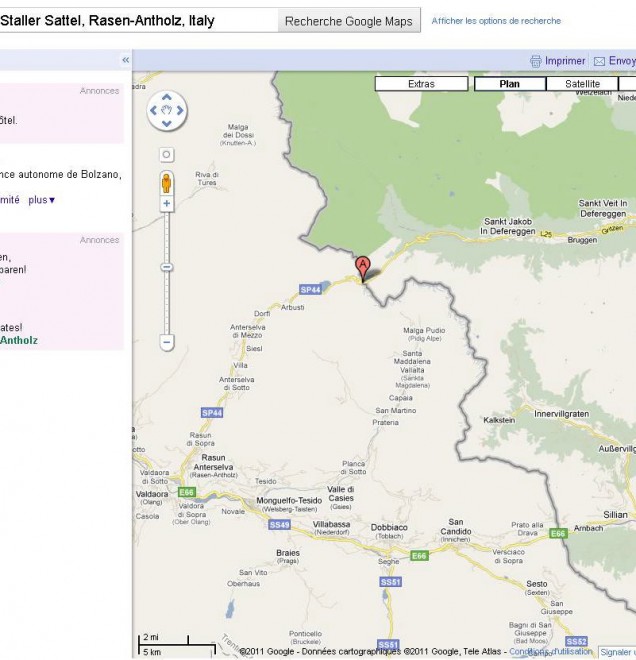The width and height of the screenshot is (636, 660).
Task: Switch to Satellite map view
Action: point(582,84)
